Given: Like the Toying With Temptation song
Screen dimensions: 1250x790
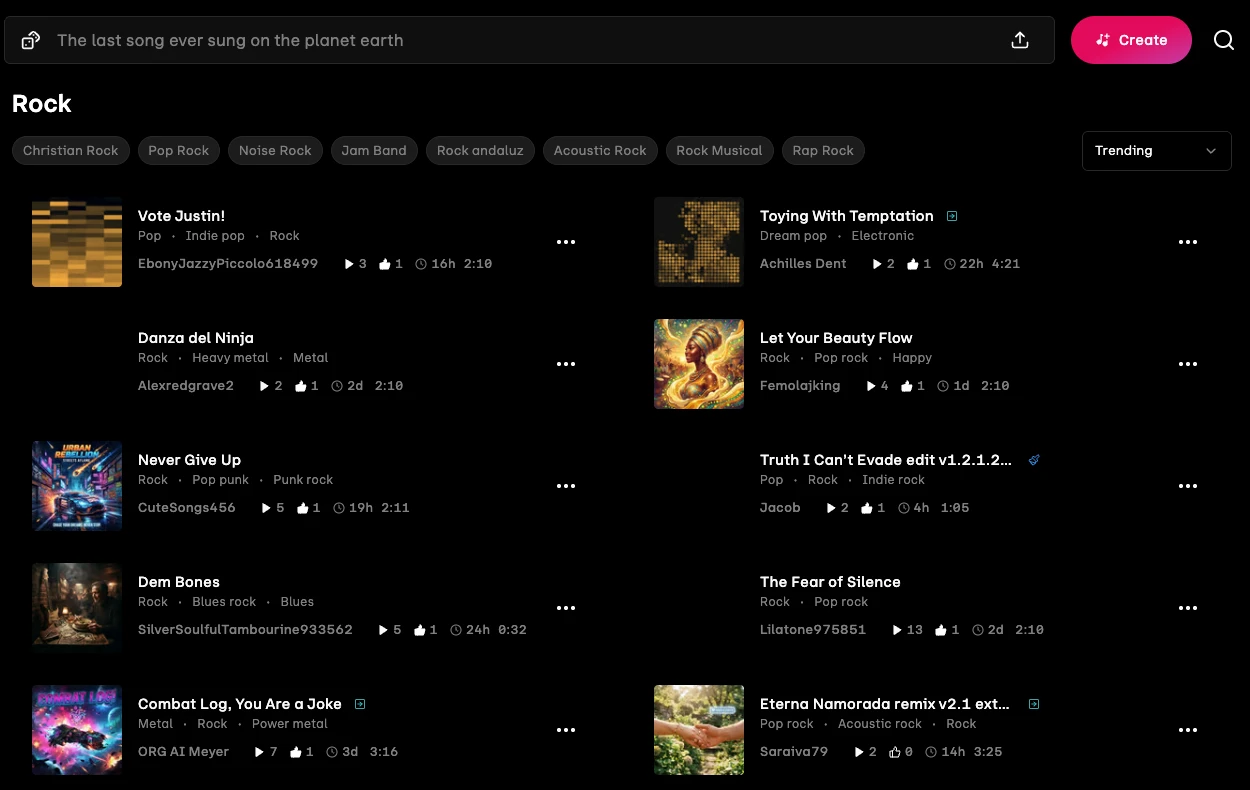Looking at the screenshot, I should tap(913, 264).
